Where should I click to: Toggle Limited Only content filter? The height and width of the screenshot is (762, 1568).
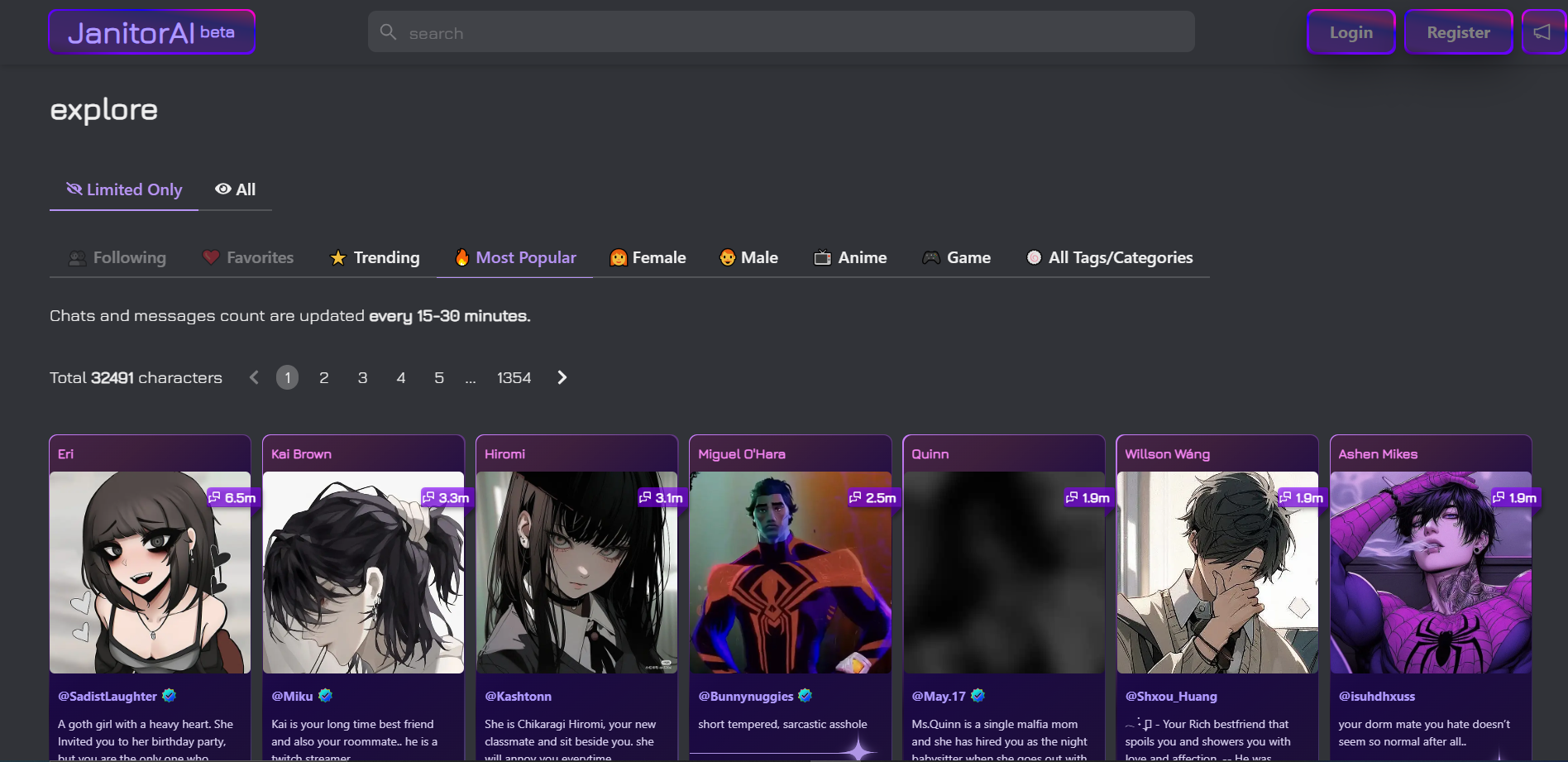[x=124, y=189]
